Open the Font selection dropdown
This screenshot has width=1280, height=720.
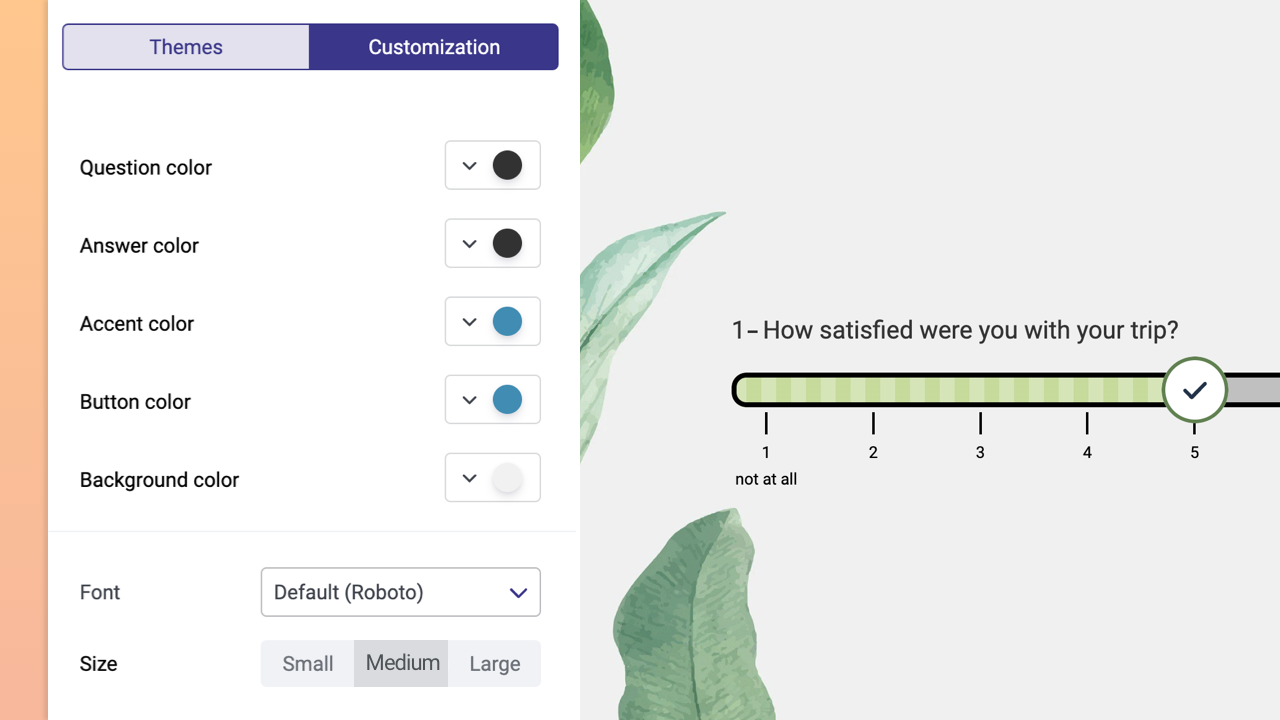pos(400,592)
